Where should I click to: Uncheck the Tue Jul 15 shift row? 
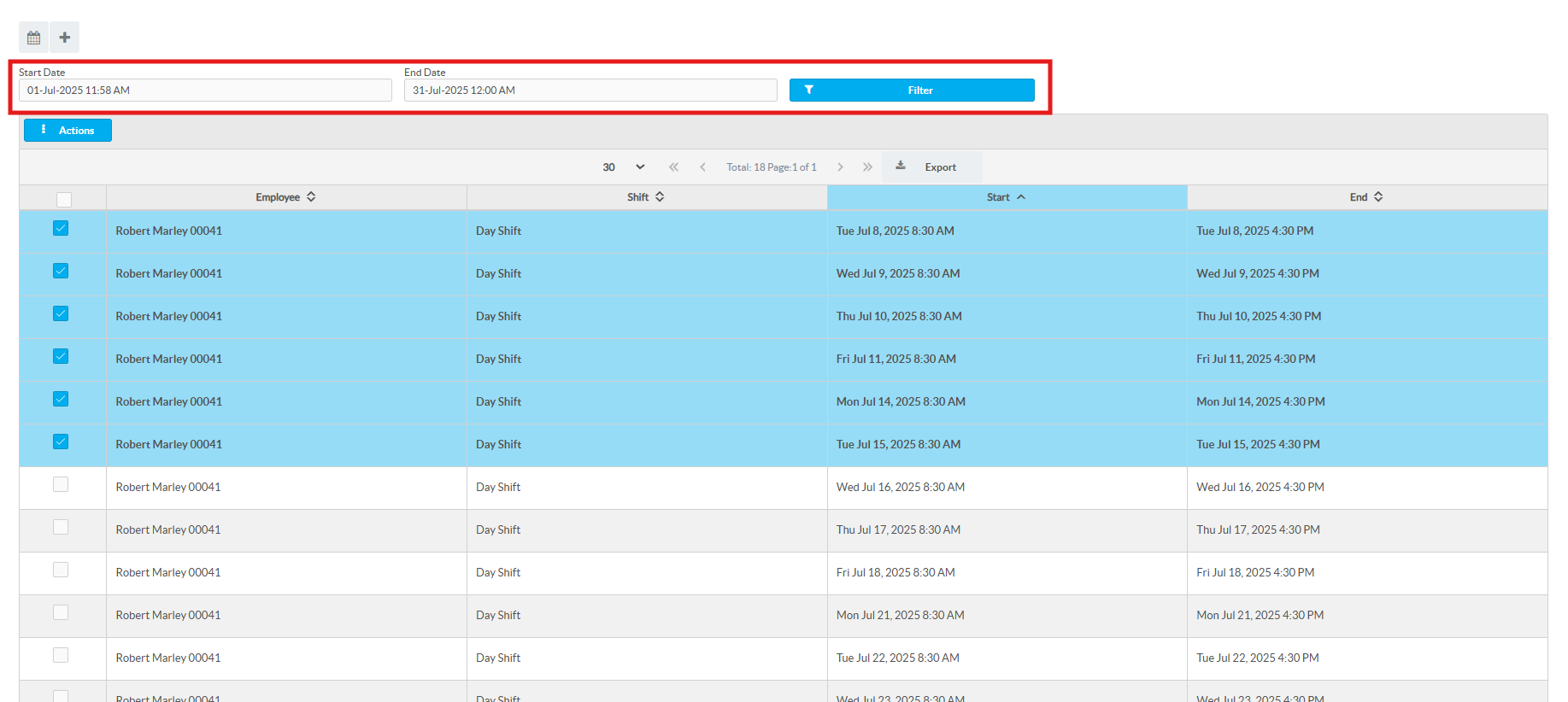[61, 442]
